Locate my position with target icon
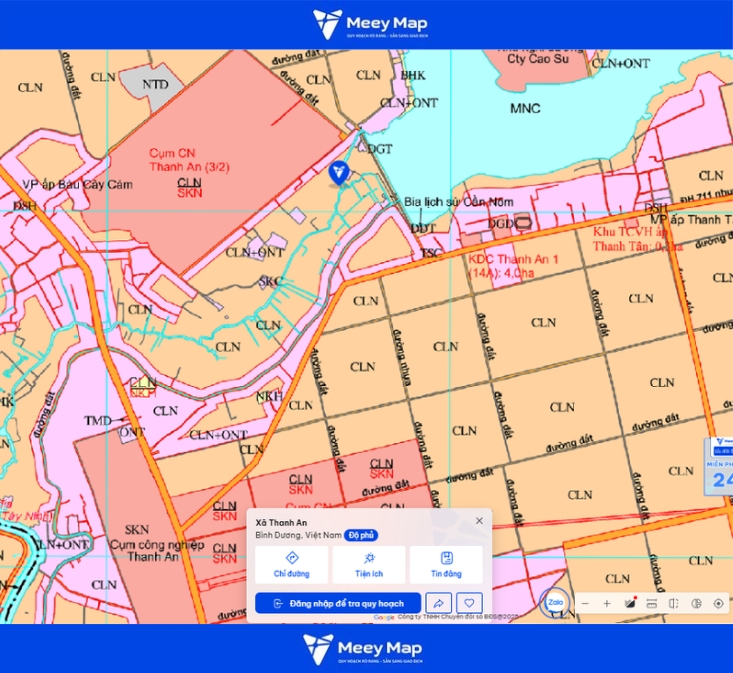 pyautogui.click(x=719, y=603)
